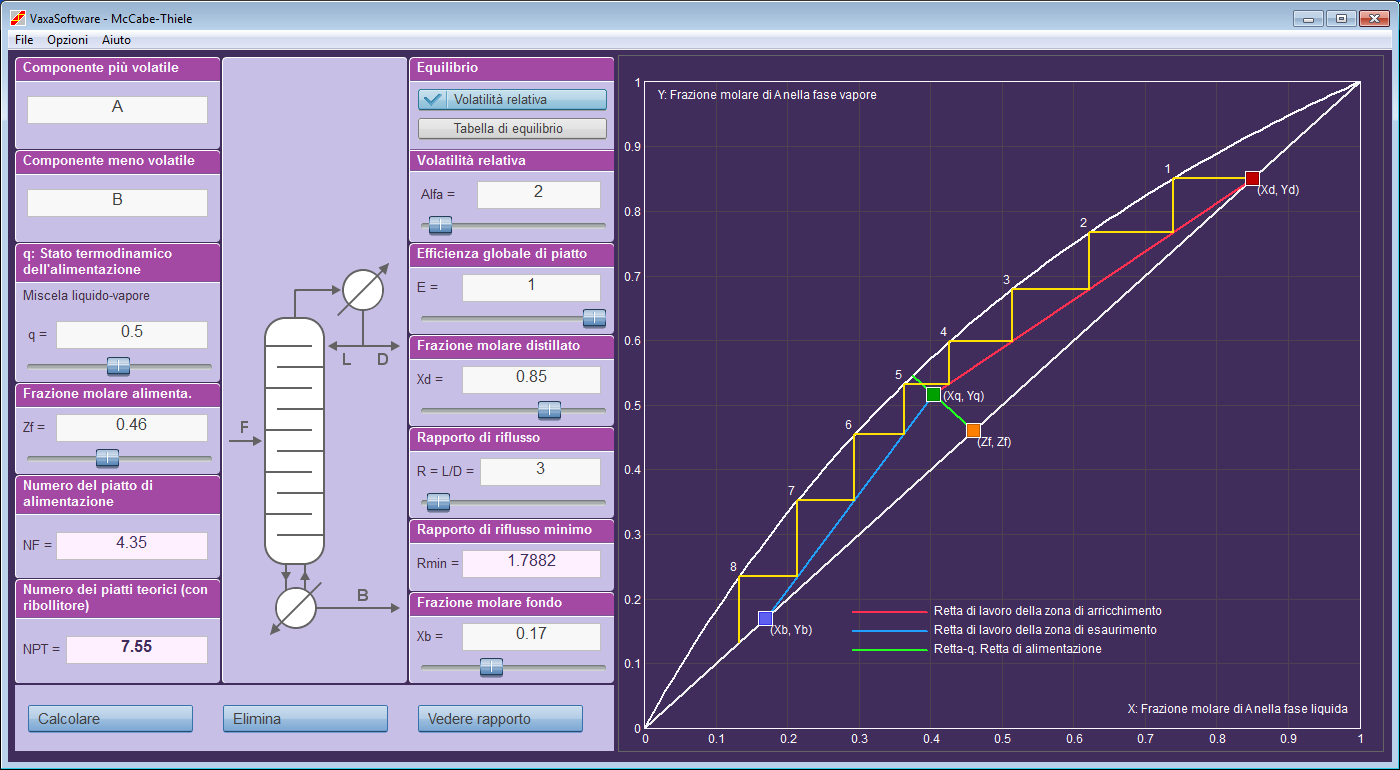
Task: Click the red distillate point marker (Xd, Yd)
Action: coord(1252,179)
